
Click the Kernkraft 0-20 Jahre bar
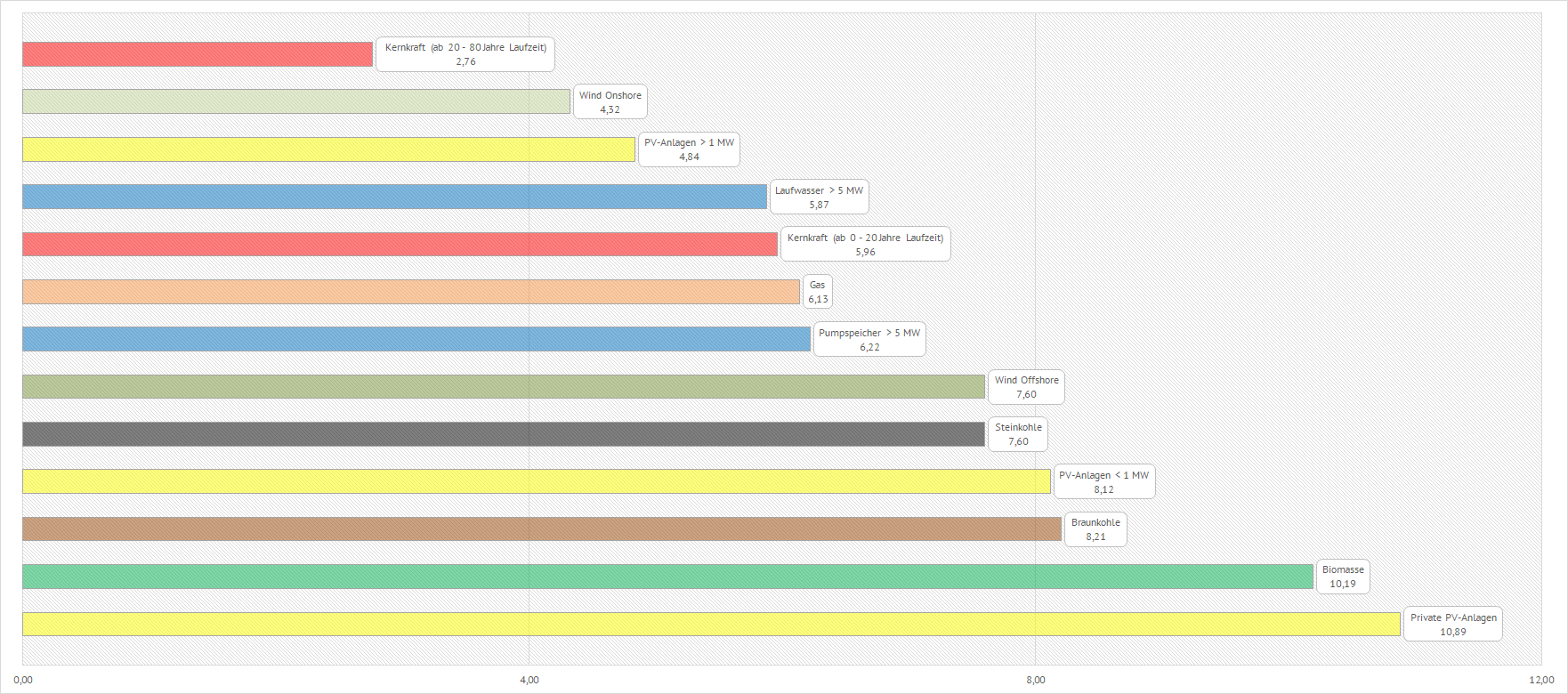coord(400,244)
